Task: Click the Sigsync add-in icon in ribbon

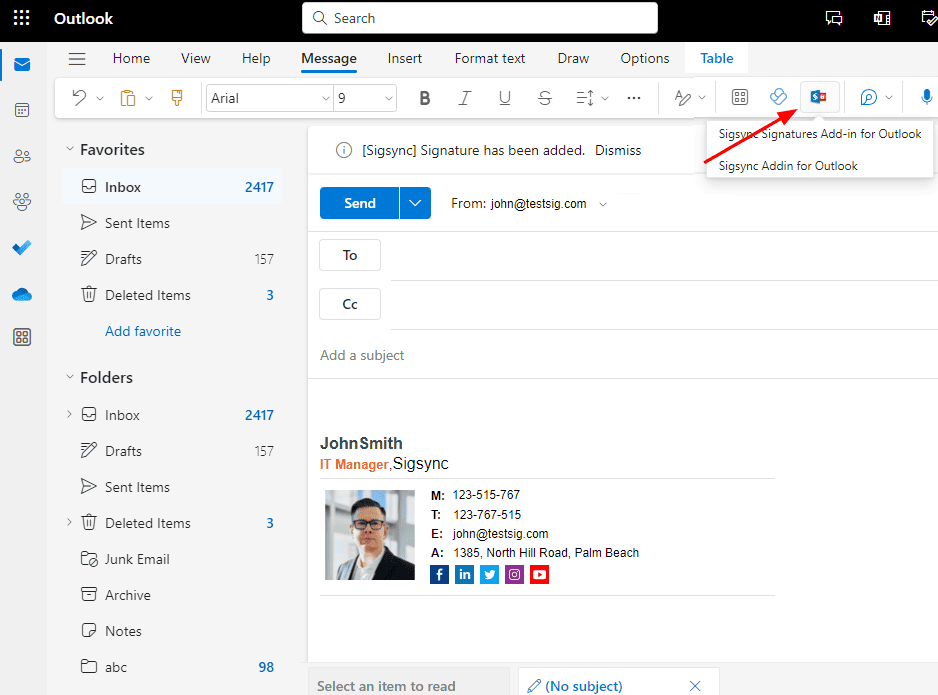Action: pos(819,97)
